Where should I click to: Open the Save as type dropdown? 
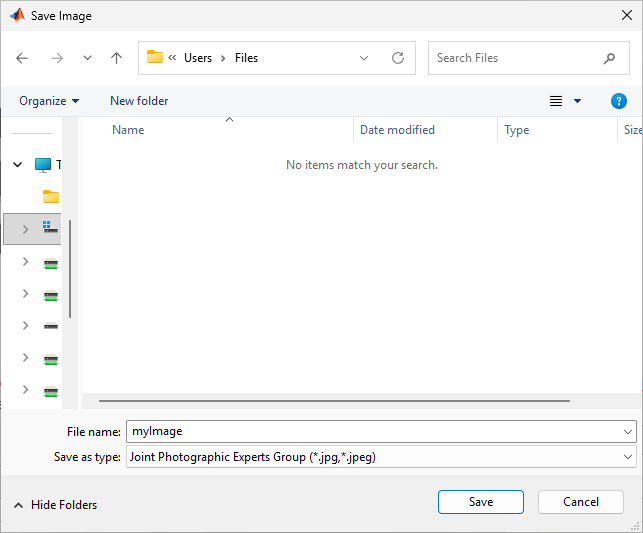pyautogui.click(x=627, y=457)
